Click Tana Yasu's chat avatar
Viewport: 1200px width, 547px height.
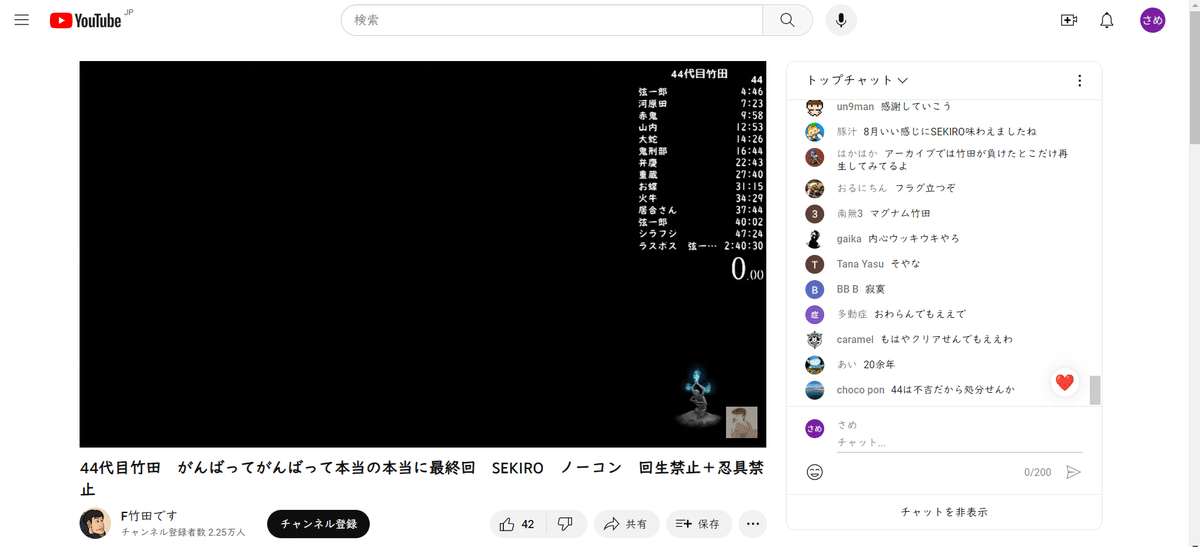(x=815, y=264)
